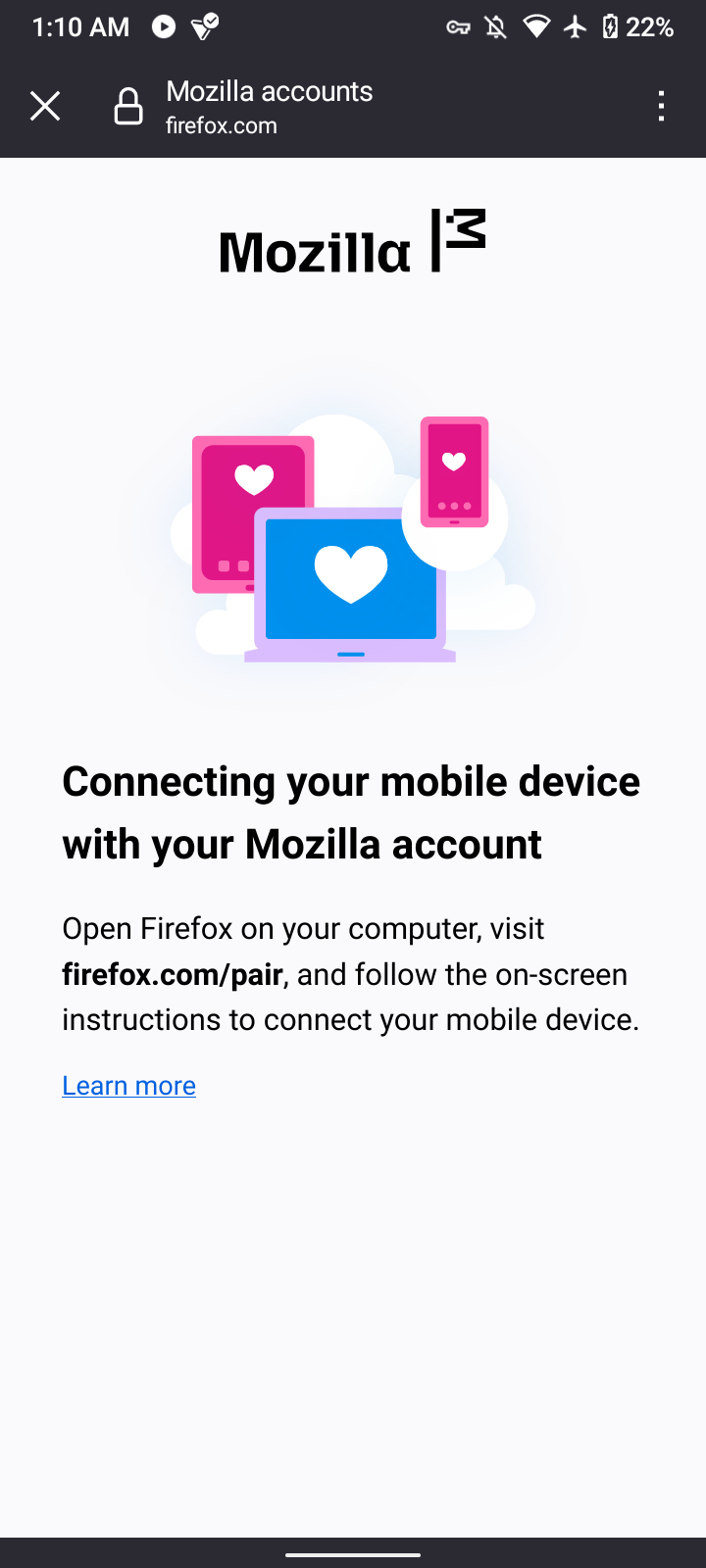Image resolution: width=706 pixels, height=1568 pixels.
Task: Tap the bottom navigation gesture handle
Action: 353,1554
